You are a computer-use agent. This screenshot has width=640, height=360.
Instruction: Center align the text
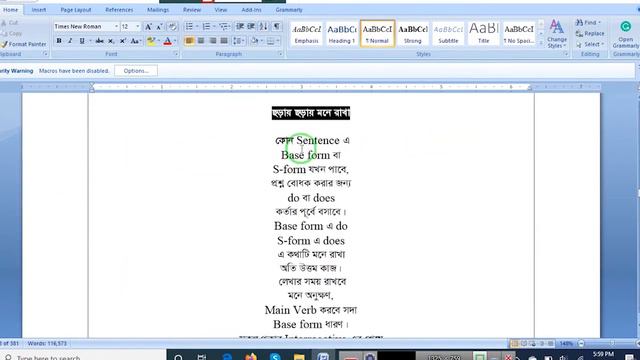201,41
